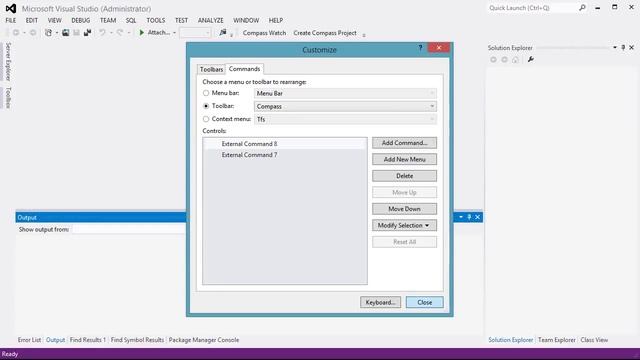
Task: Click the Quick Launch search magnifier icon
Action: pyautogui.click(x=582, y=8)
